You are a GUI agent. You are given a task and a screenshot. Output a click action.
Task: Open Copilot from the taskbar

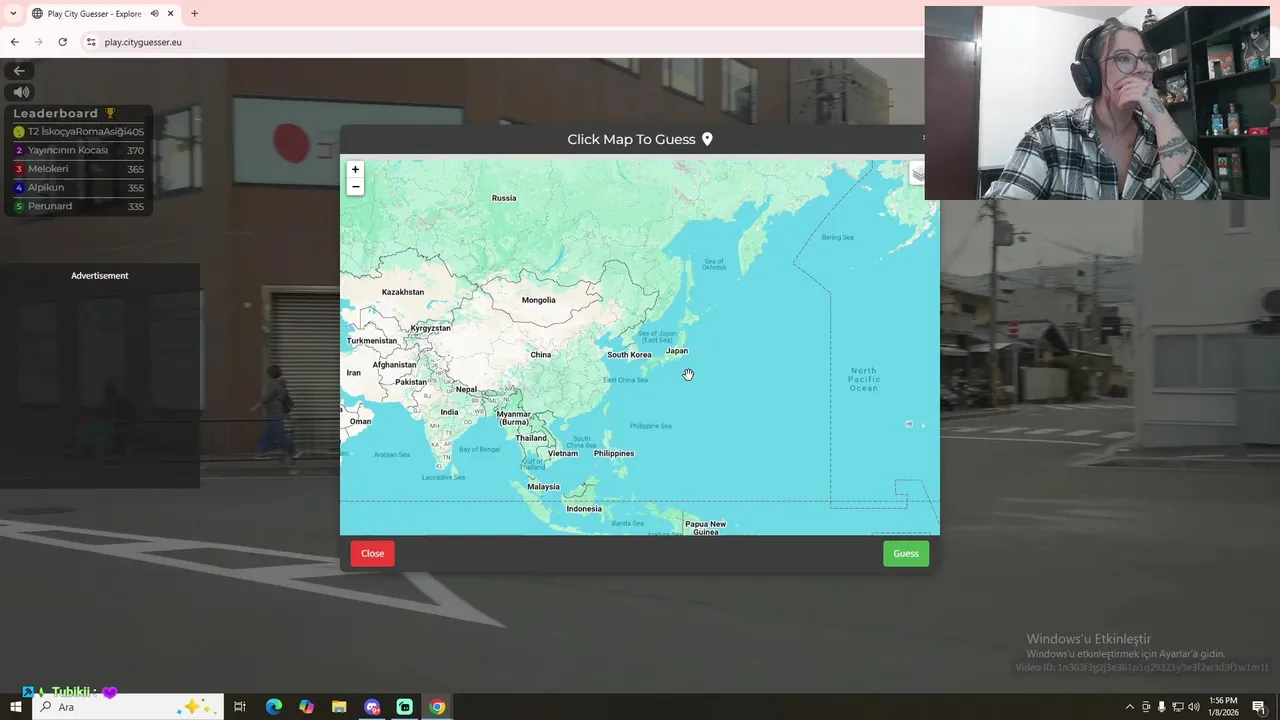[x=306, y=707]
